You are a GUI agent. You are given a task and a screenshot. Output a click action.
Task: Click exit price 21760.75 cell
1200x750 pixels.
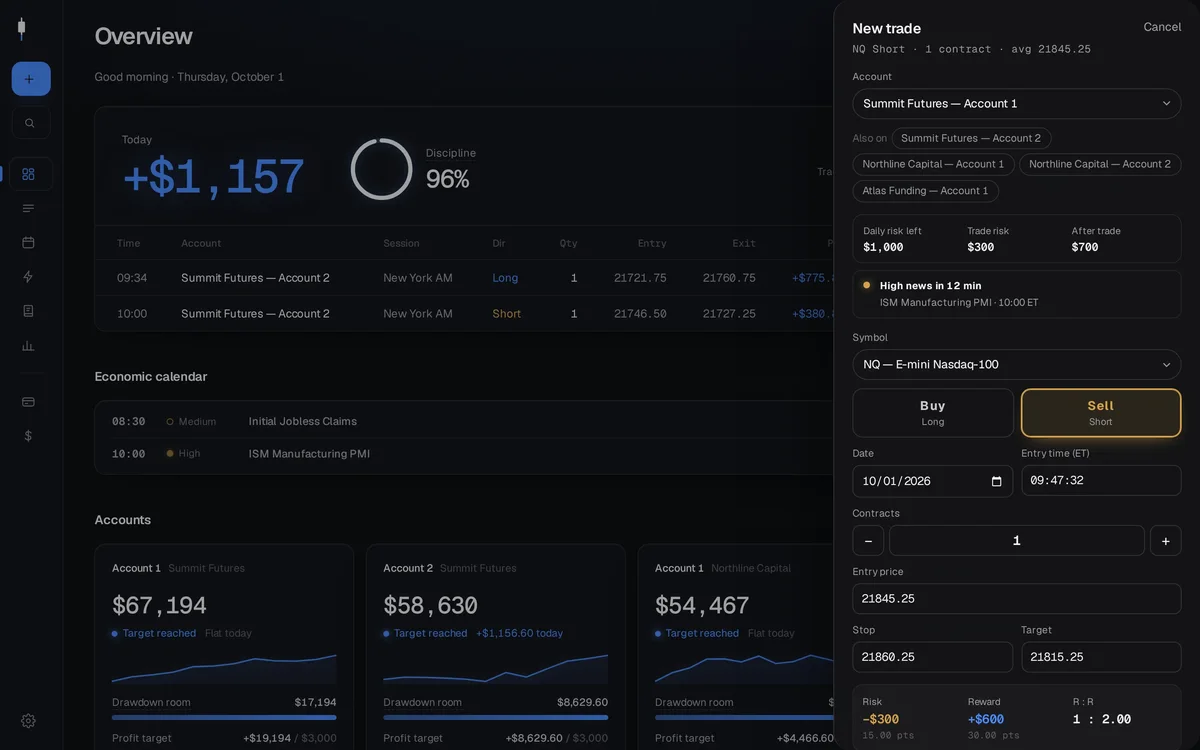coord(729,278)
